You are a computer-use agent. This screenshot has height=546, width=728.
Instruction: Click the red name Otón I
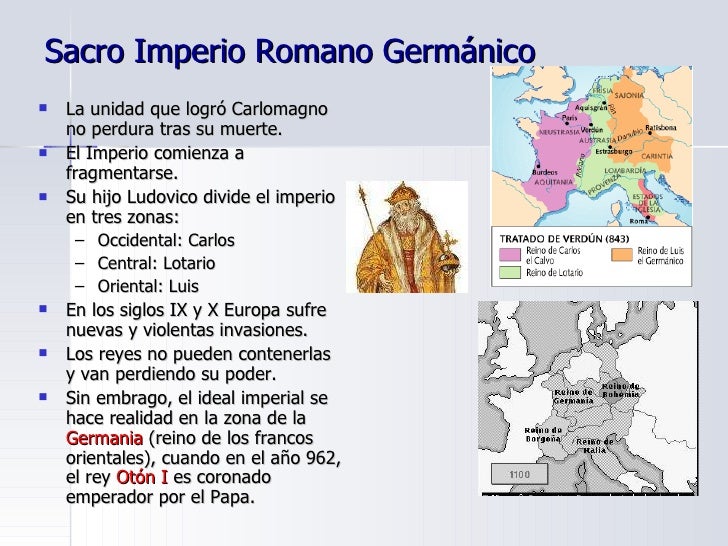(x=142, y=477)
